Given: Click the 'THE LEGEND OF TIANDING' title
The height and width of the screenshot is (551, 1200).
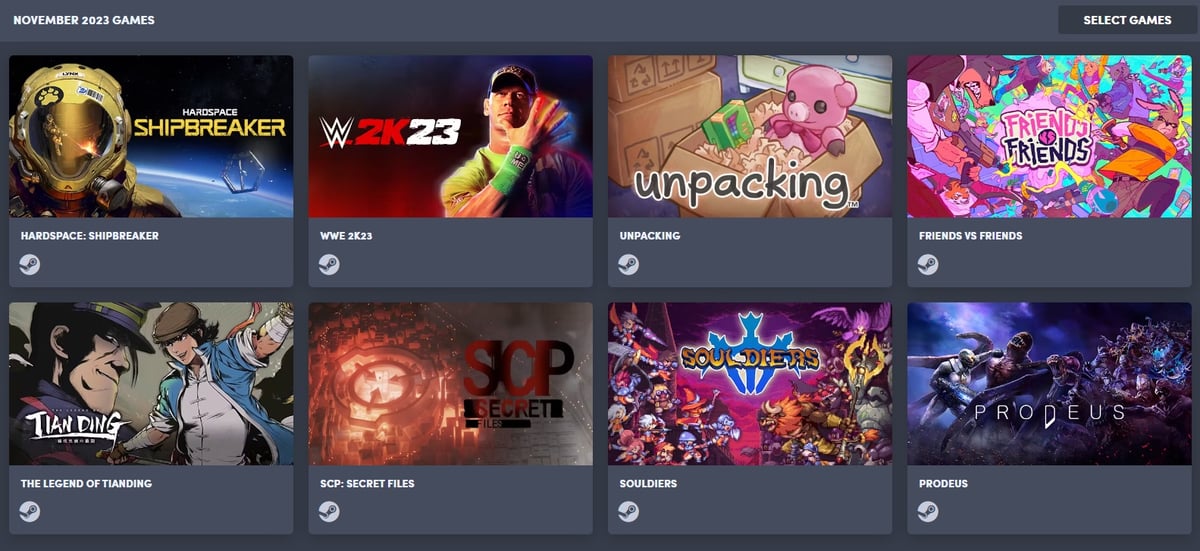Looking at the screenshot, I should (86, 484).
